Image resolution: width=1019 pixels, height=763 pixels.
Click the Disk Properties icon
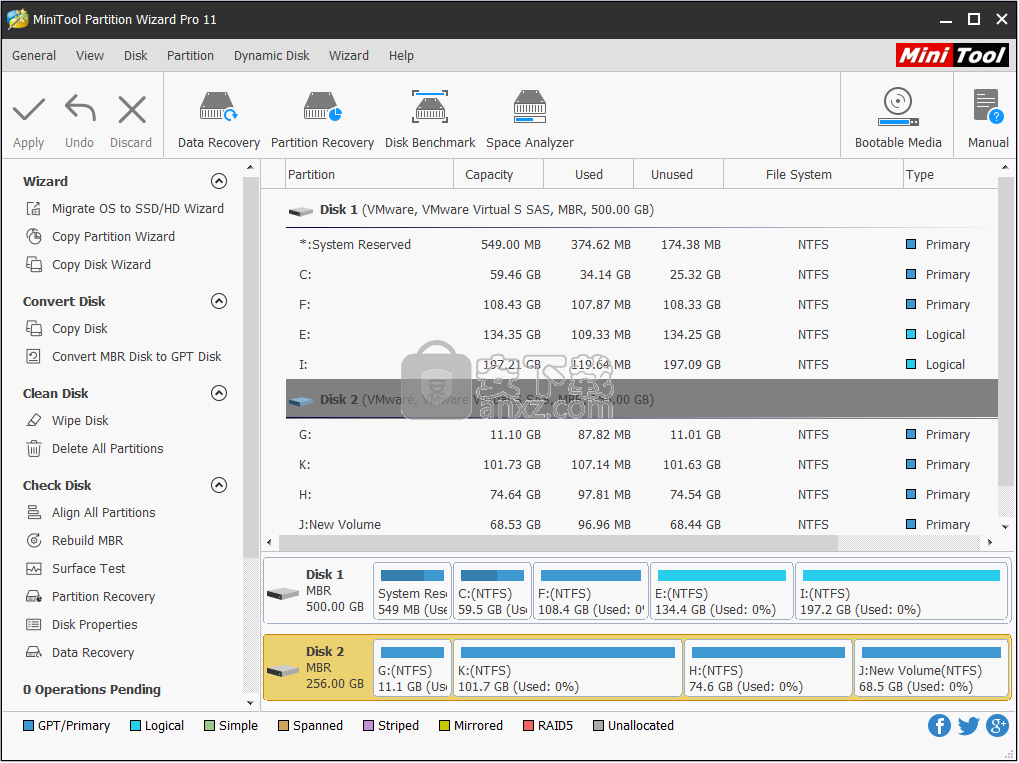click(34, 625)
